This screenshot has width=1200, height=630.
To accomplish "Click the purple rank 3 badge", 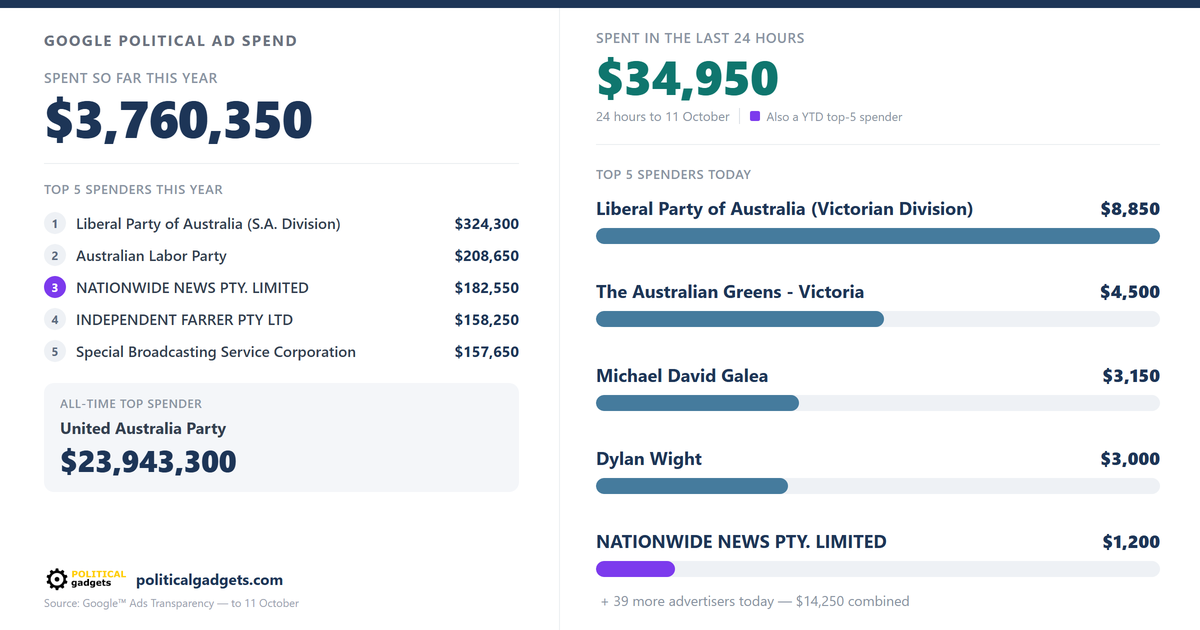I will coord(55,288).
